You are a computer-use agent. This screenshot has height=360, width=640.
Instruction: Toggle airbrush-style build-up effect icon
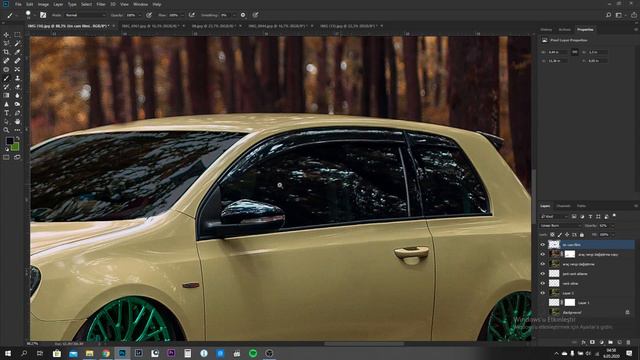point(191,15)
